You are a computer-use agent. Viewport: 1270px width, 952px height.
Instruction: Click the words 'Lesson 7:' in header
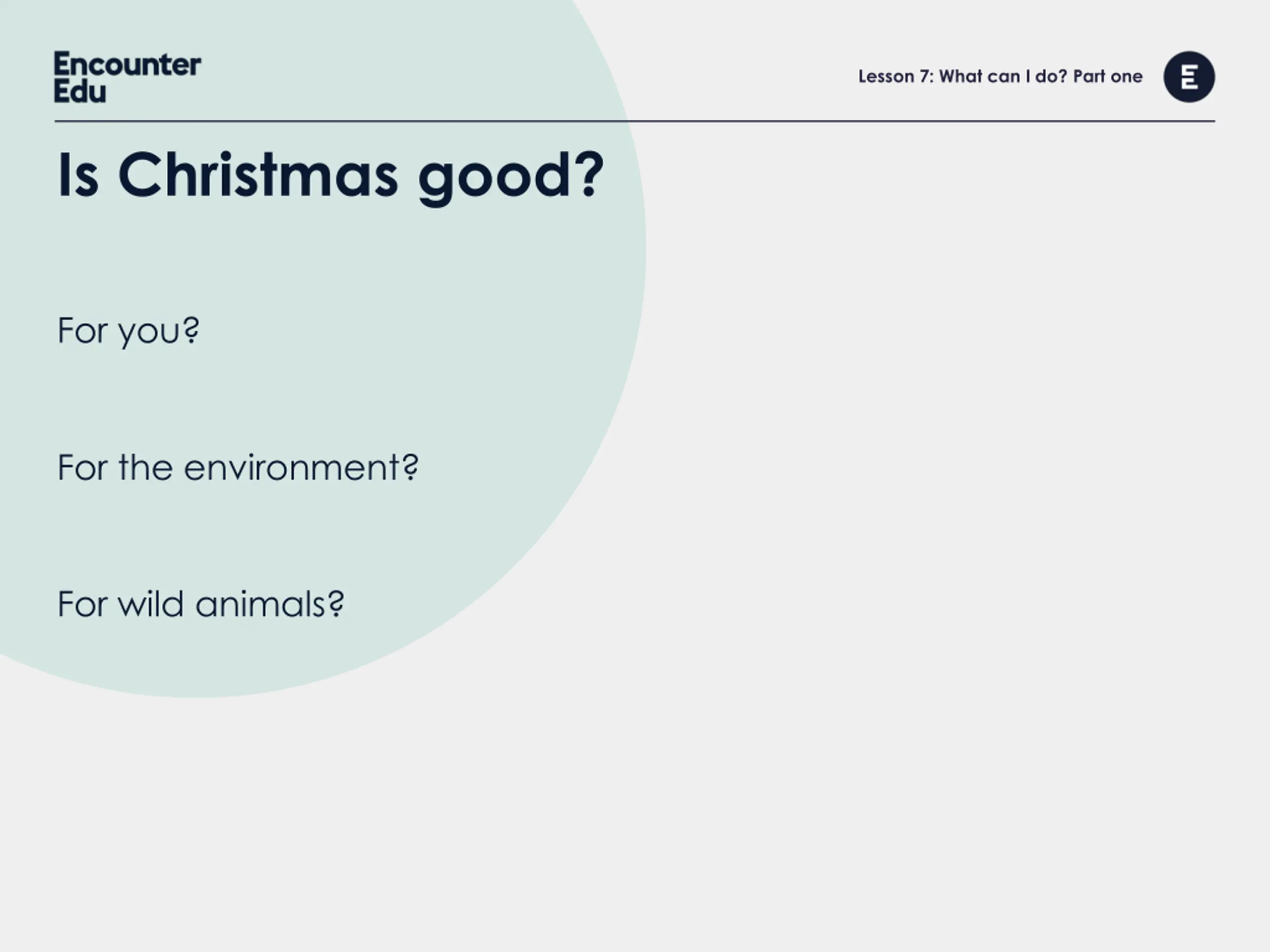click(895, 76)
